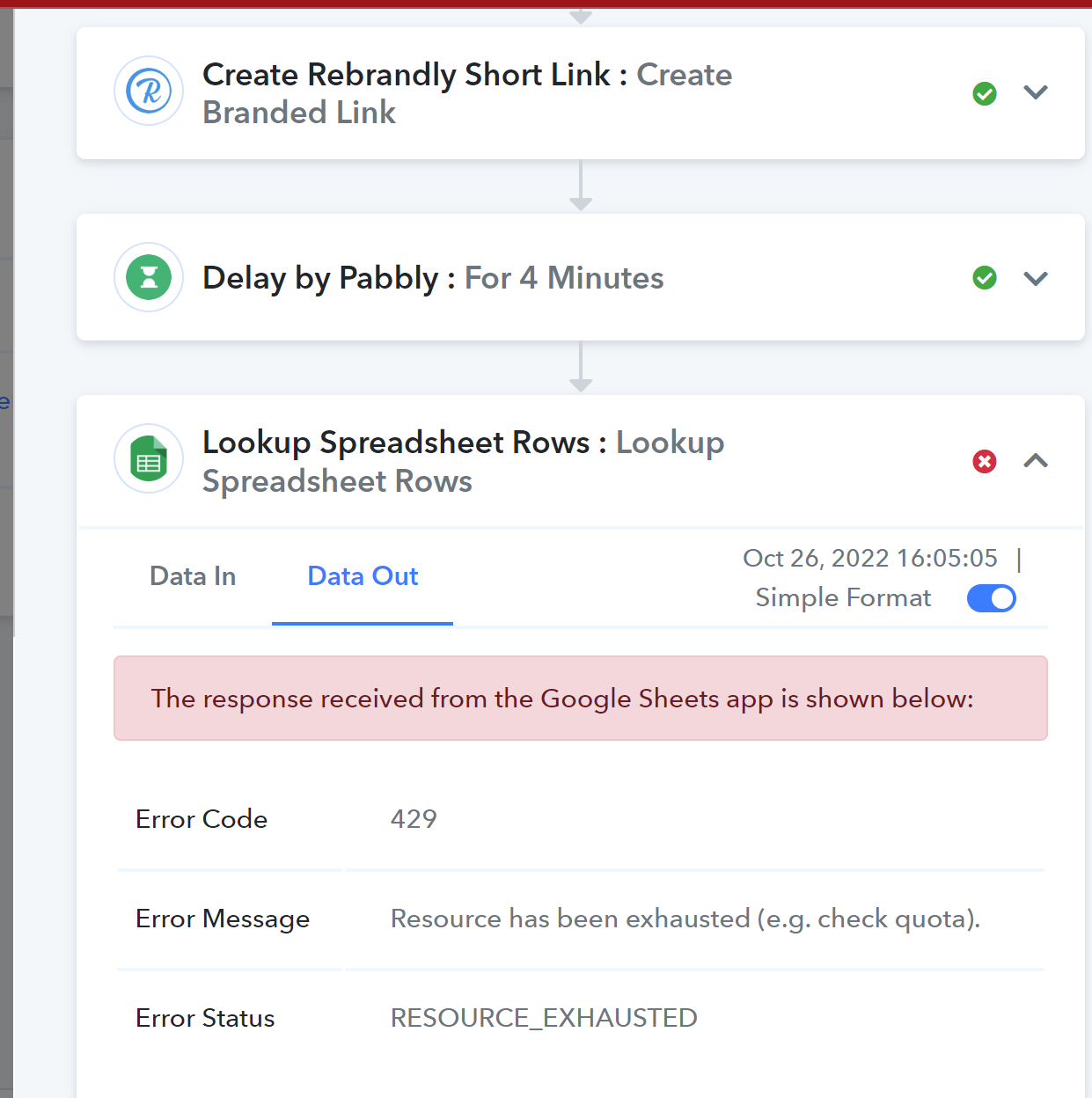Click the Resource has been exhausted message
This screenshot has width=1092, height=1098.
(x=685, y=919)
